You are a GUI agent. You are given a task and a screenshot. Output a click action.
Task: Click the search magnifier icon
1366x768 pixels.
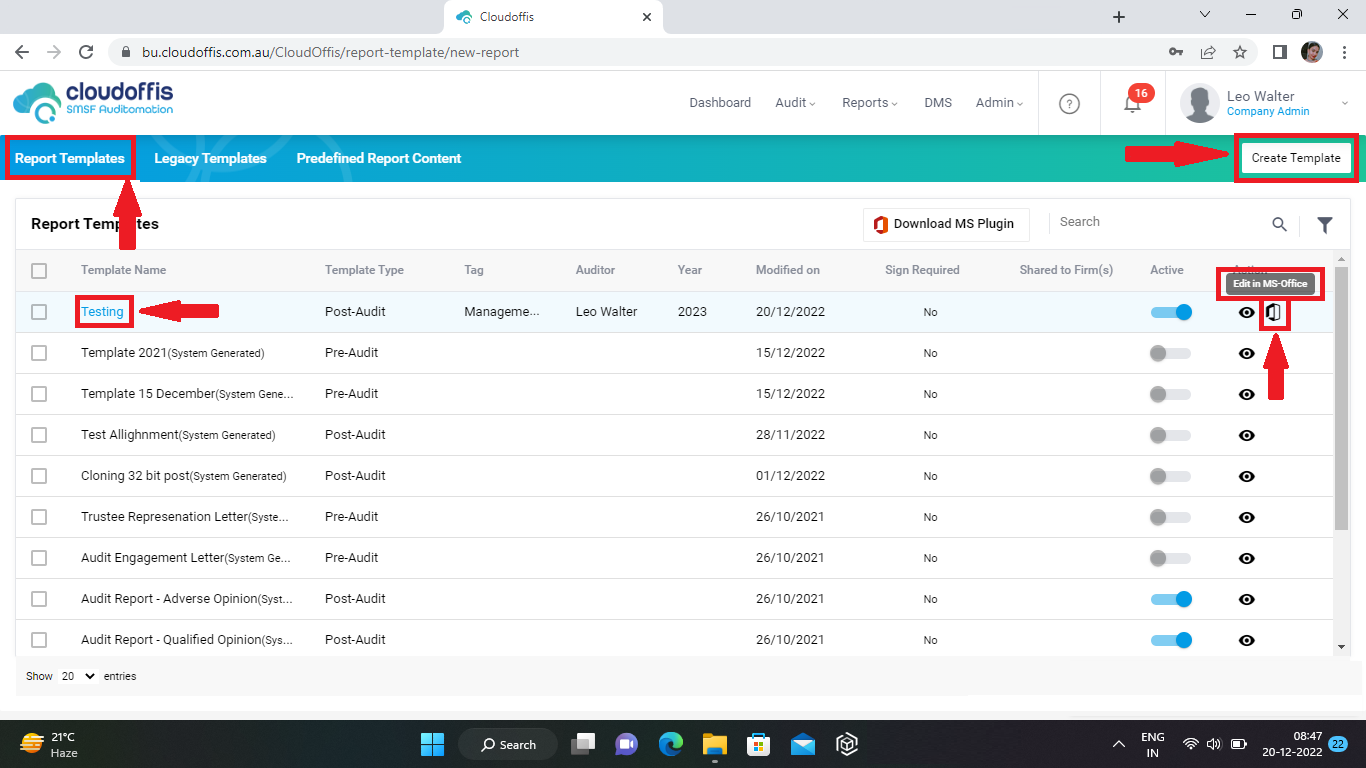pos(1279,225)
